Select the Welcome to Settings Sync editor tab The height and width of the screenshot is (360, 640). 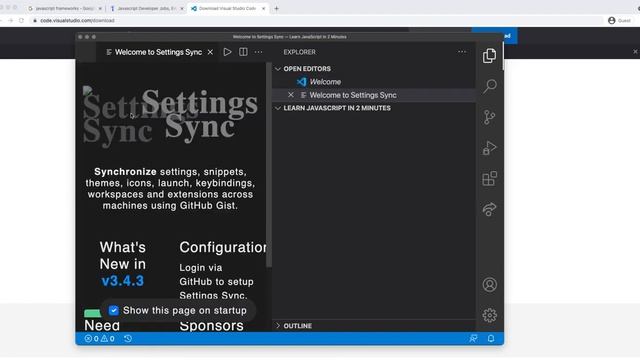[x=158, y=52]
